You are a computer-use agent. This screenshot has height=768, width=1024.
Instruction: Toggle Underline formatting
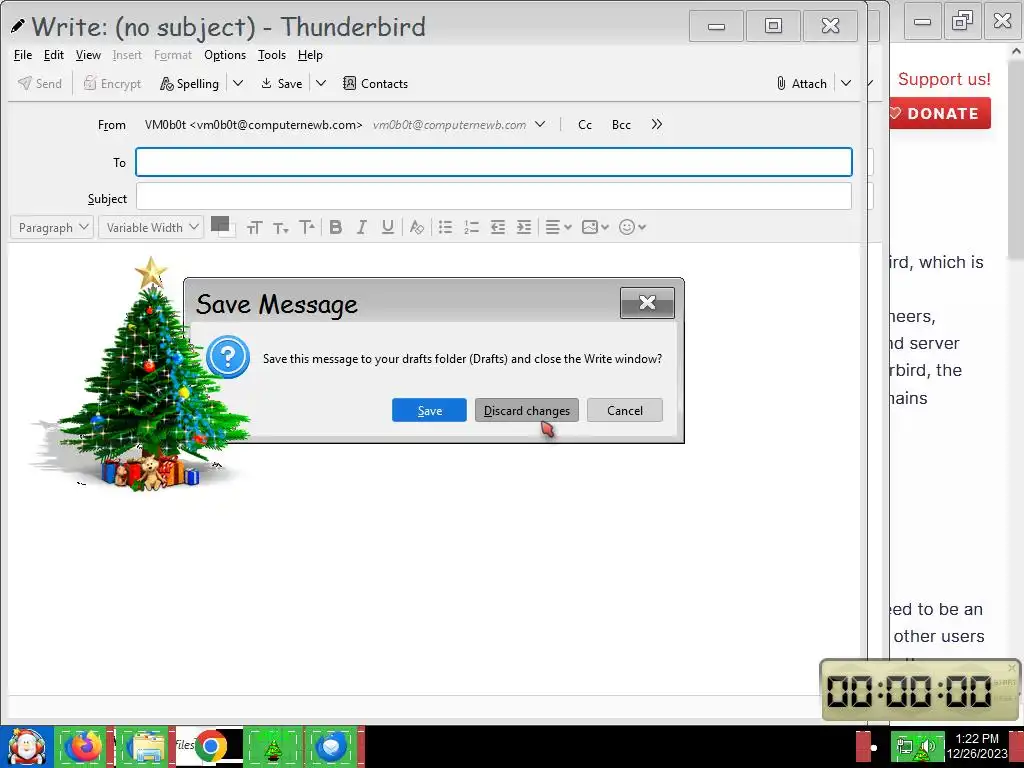(x=388, y=227)
